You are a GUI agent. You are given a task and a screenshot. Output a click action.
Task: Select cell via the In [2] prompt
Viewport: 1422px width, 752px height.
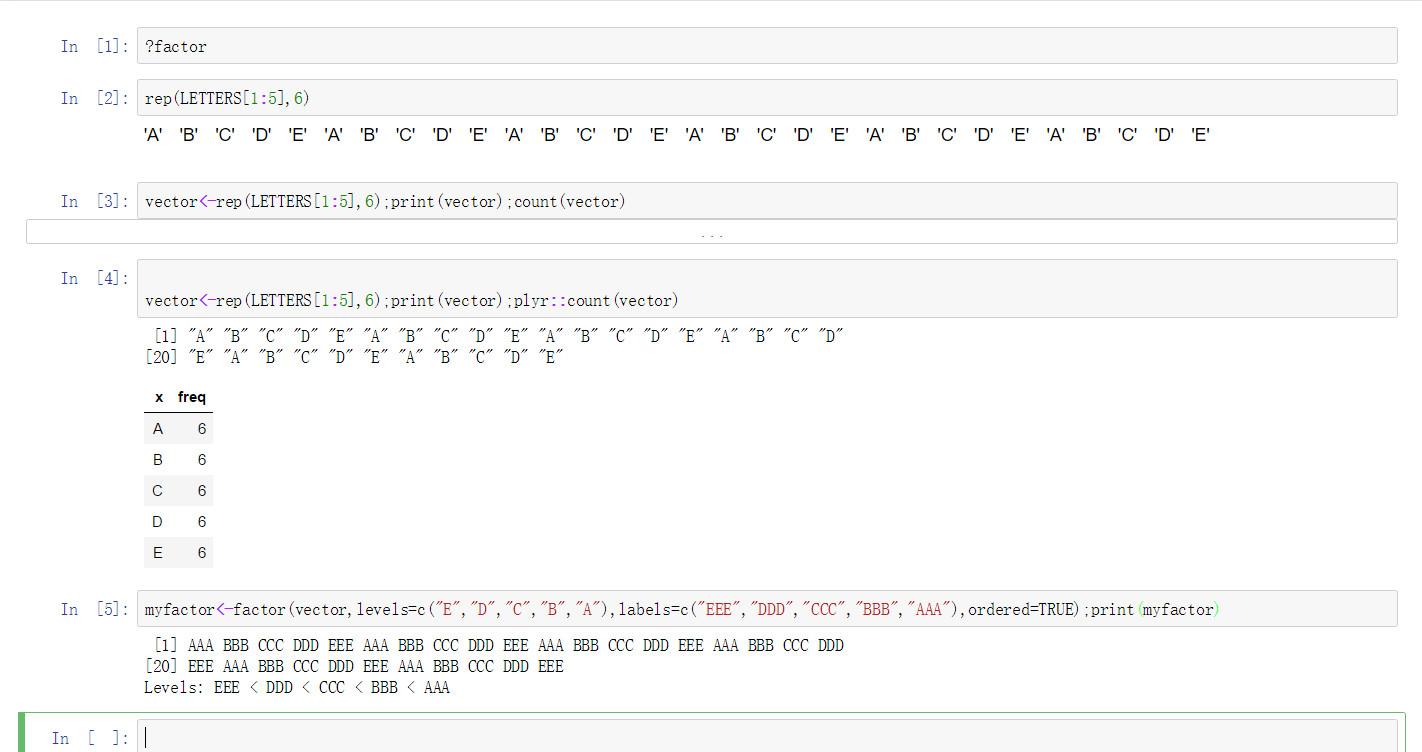[94, 98]
